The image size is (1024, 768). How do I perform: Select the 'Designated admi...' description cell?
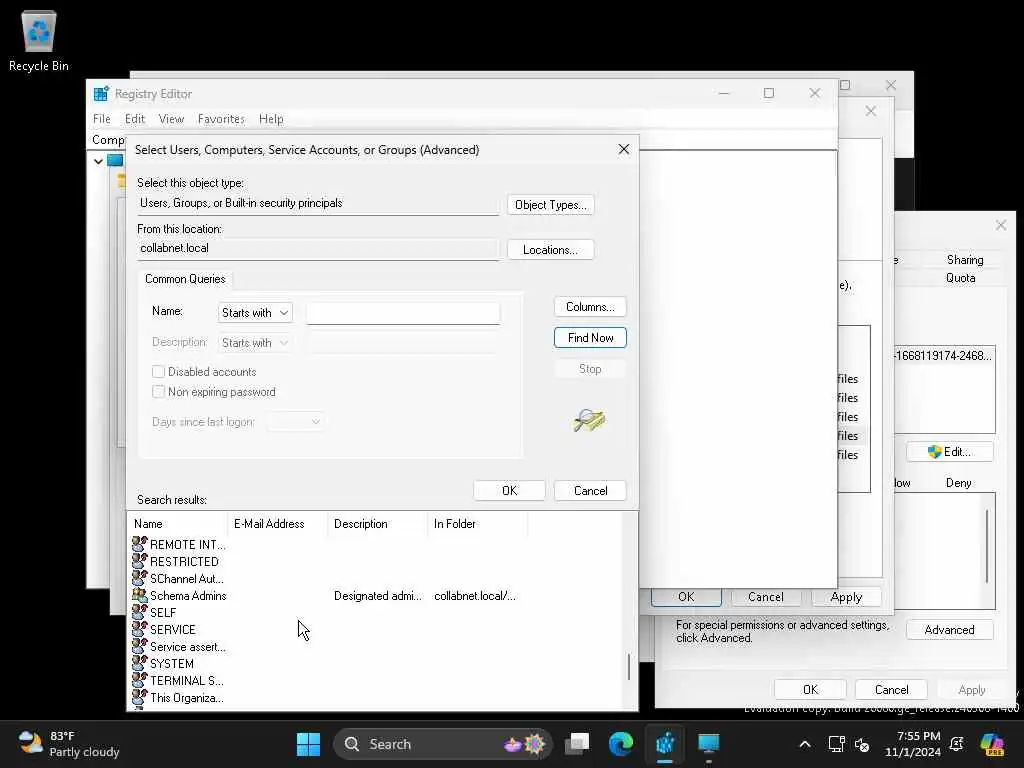pyautogui.click(x=377, y=596)
